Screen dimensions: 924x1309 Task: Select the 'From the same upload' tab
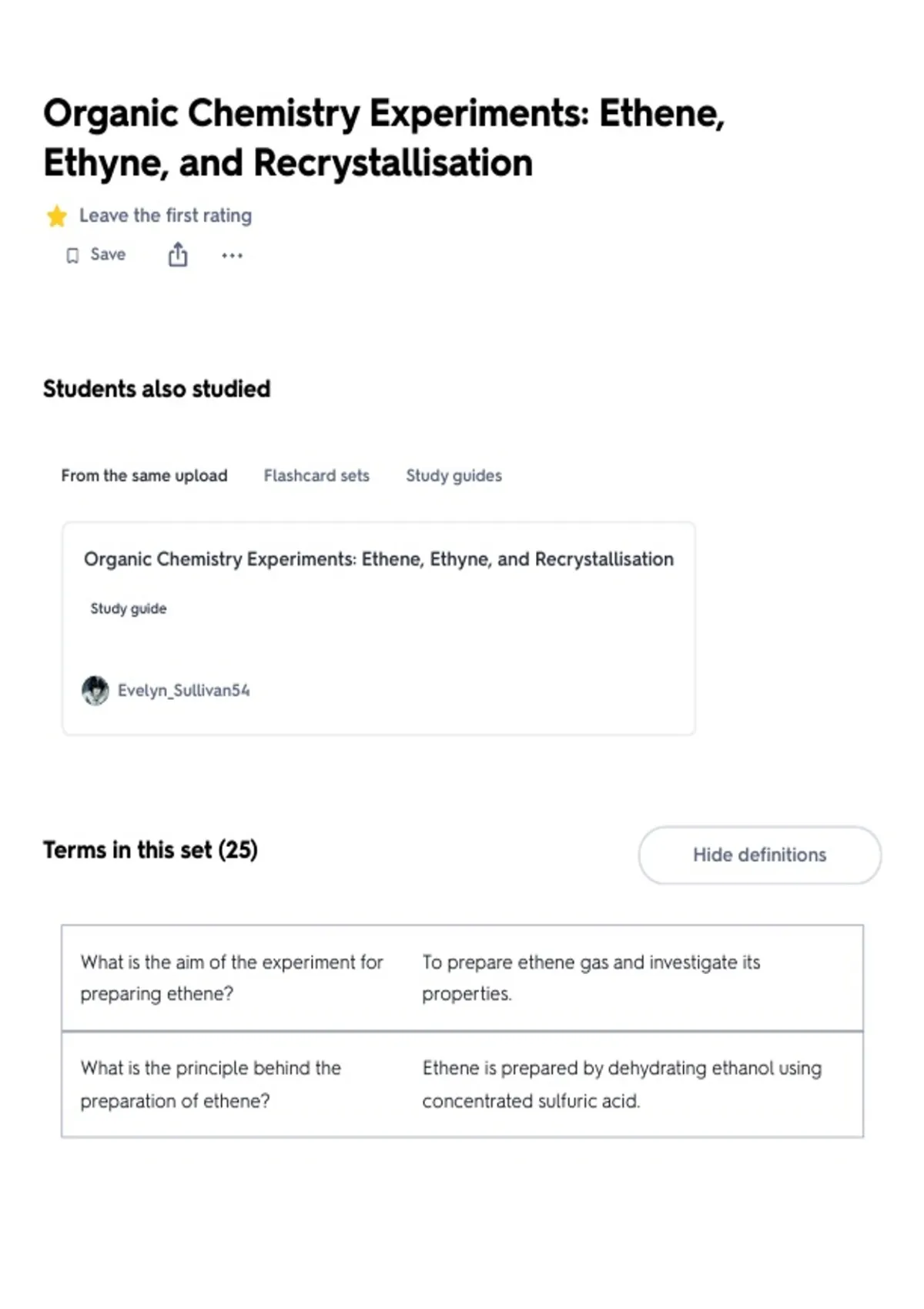(x=144, y=476)
